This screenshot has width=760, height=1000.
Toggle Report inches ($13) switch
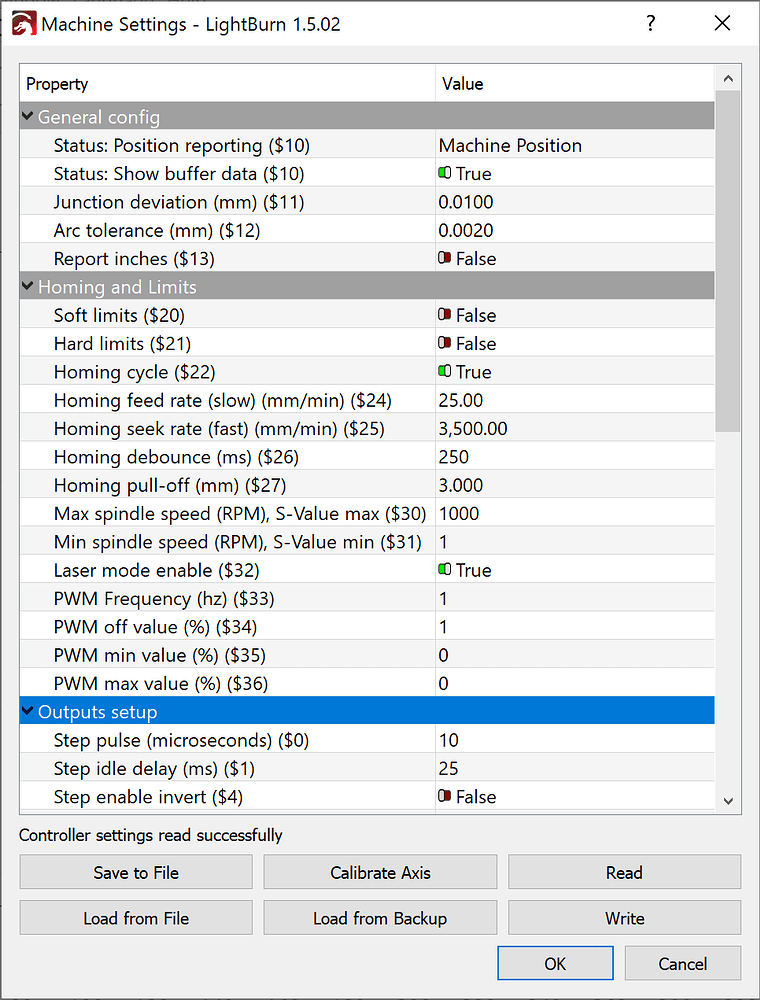[444, 258]
